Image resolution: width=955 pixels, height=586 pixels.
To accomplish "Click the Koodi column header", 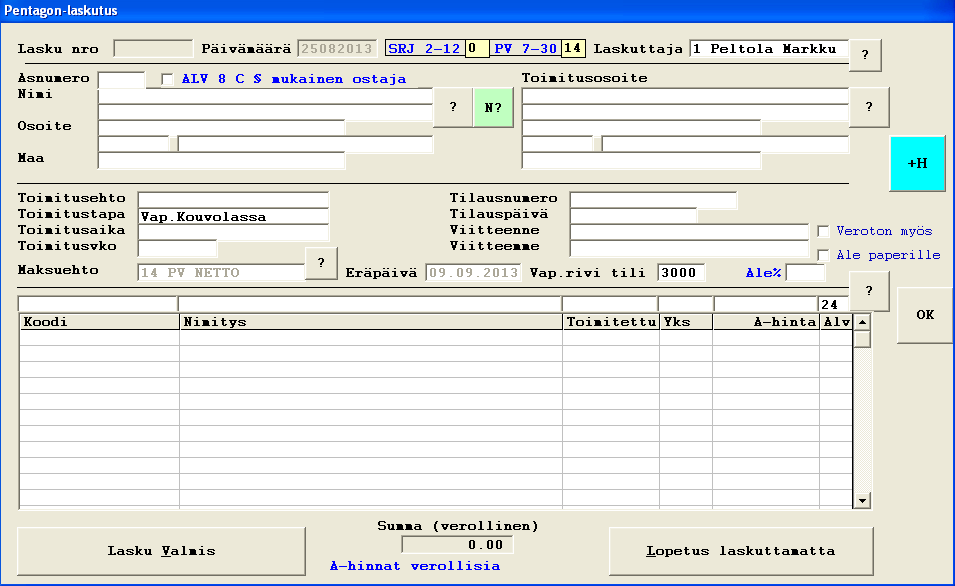I will click(99, 322).
